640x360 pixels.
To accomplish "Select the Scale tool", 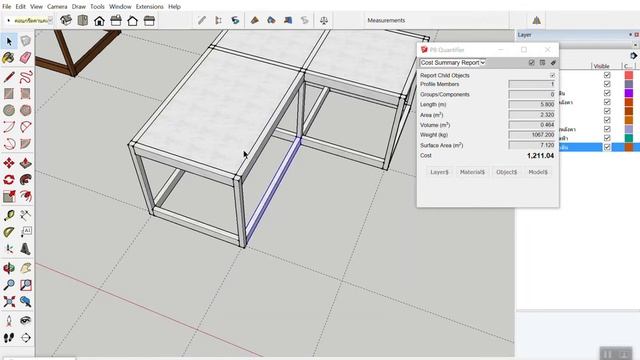I will pos(9,196).
